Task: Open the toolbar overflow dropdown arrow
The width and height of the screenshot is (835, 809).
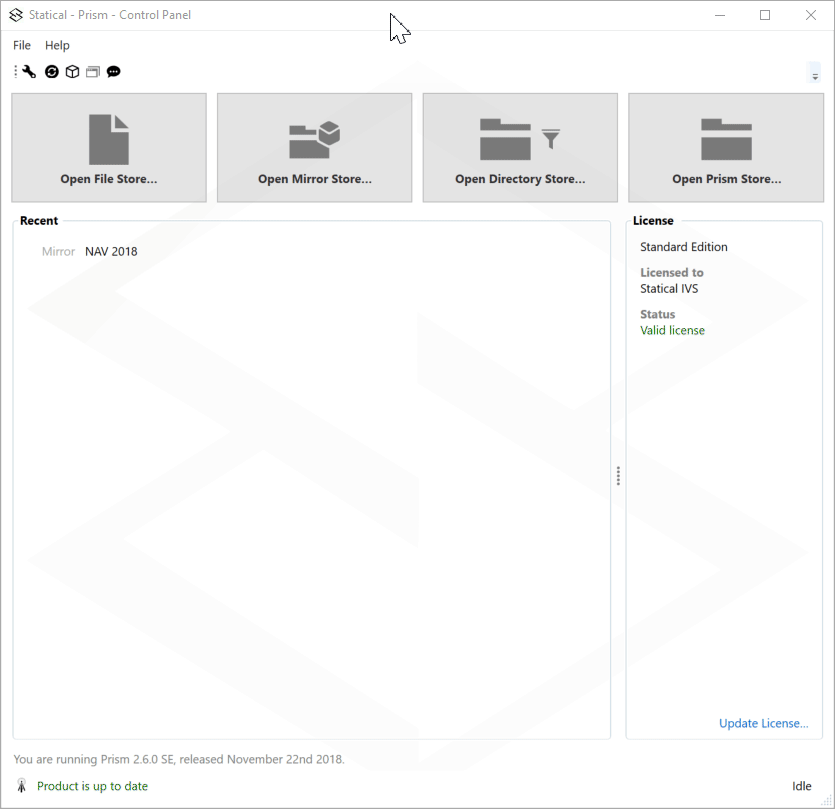Action: 815,73
